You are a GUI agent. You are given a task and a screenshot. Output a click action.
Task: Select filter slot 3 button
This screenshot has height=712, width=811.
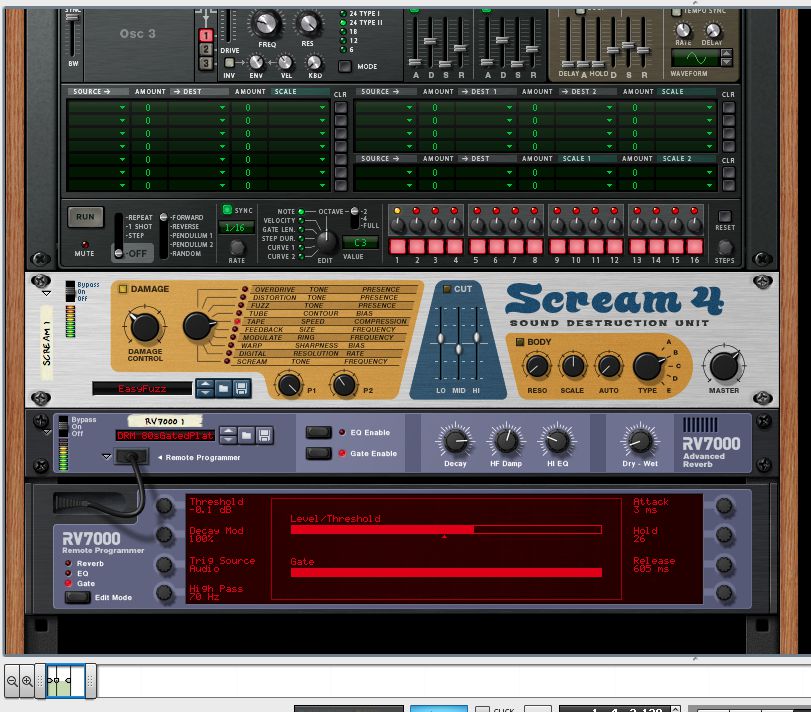(x=206, y=63)
